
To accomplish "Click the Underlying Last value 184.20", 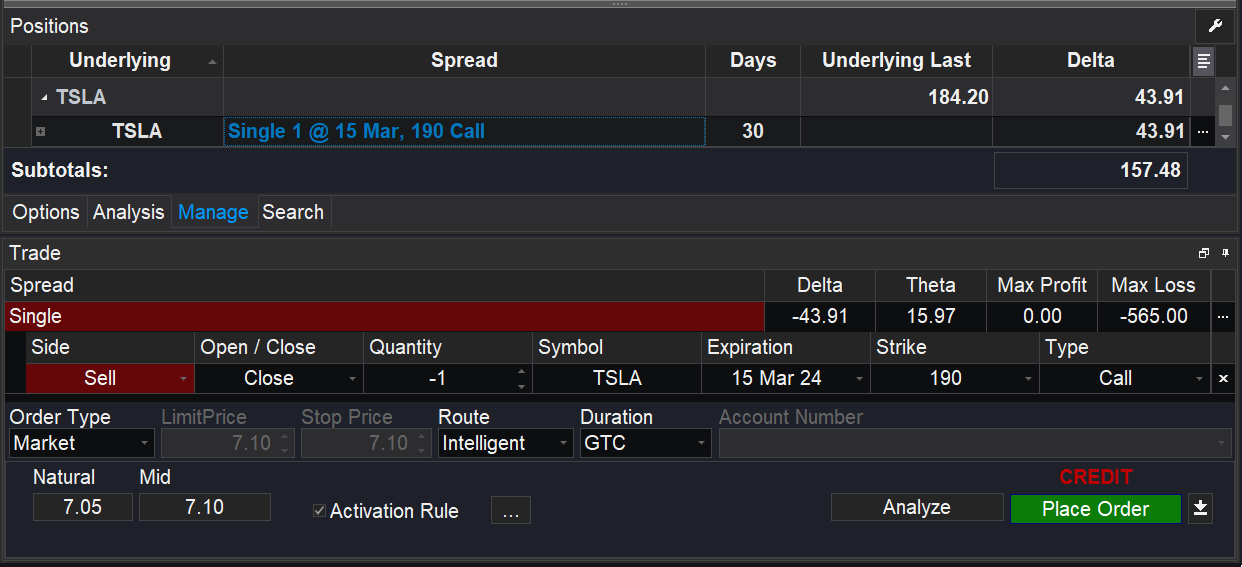I will (896, 98).
